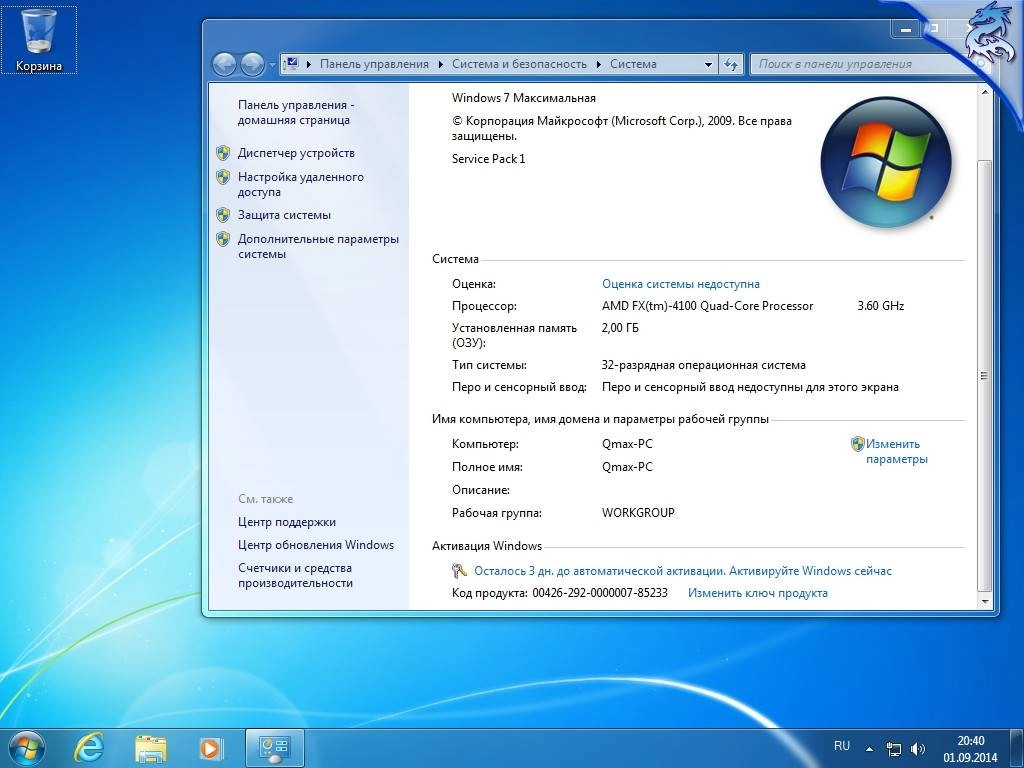Open Центр поддержки under См. также
Viewport: 1024px width, 768px height.
click(287, 522)
